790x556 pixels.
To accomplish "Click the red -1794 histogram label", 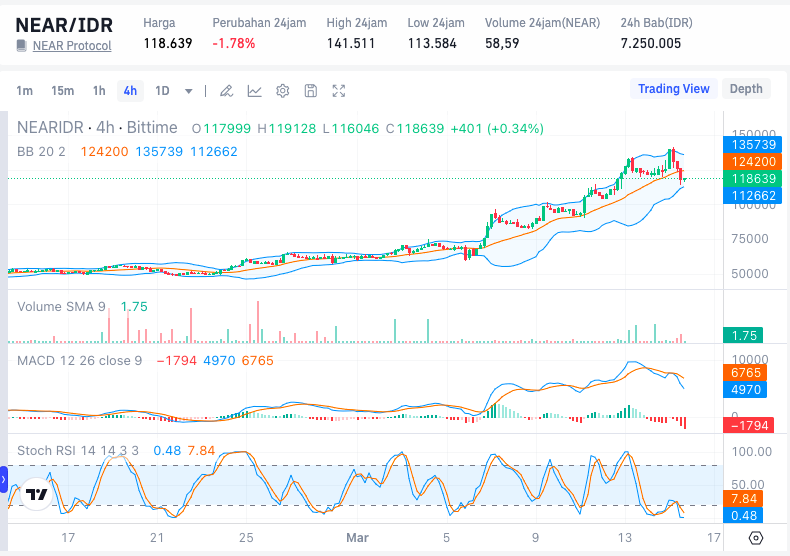I will pos(749,426).
